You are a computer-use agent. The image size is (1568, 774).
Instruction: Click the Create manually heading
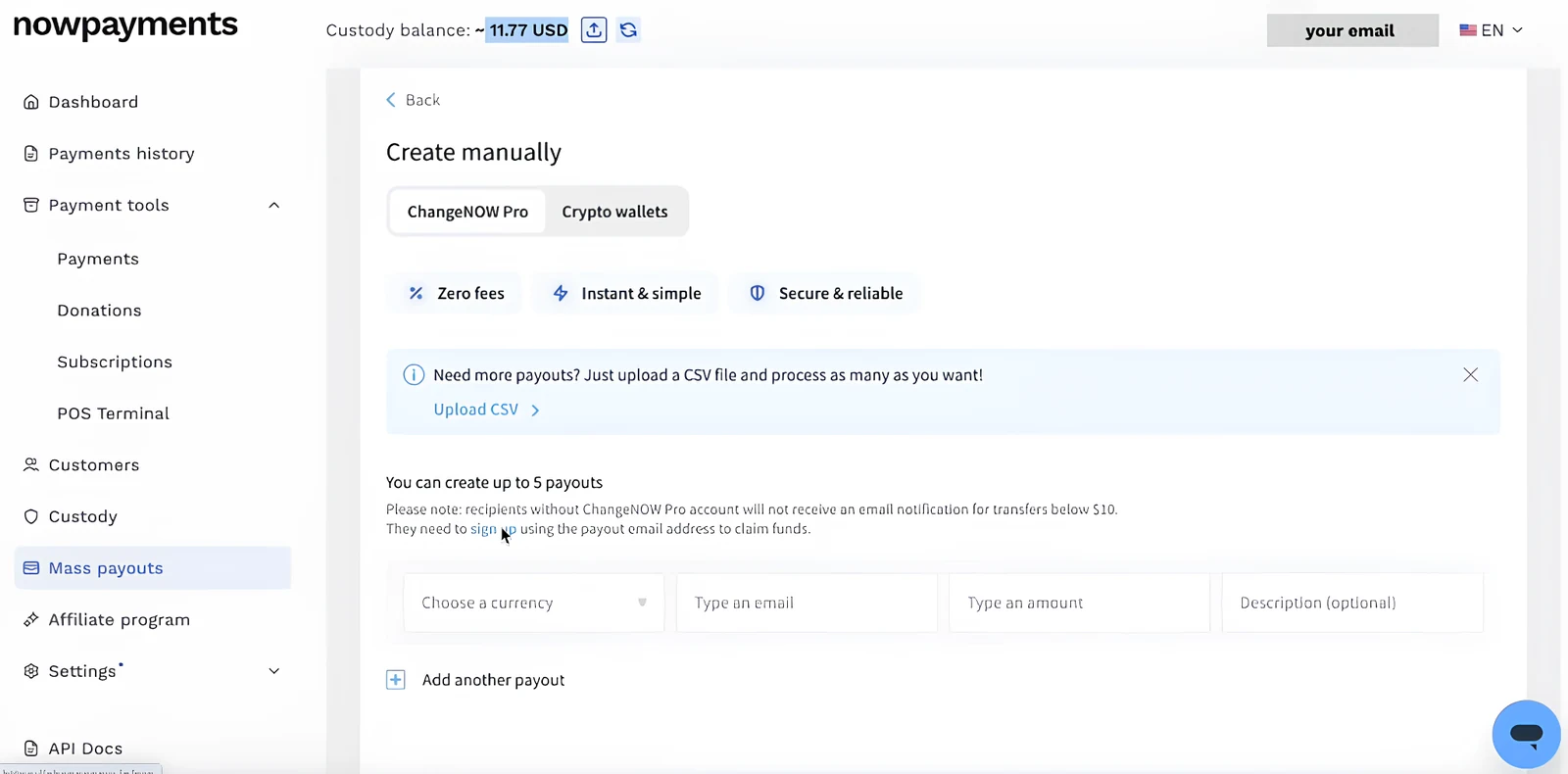pyautogui.click(x=473, y=152)
